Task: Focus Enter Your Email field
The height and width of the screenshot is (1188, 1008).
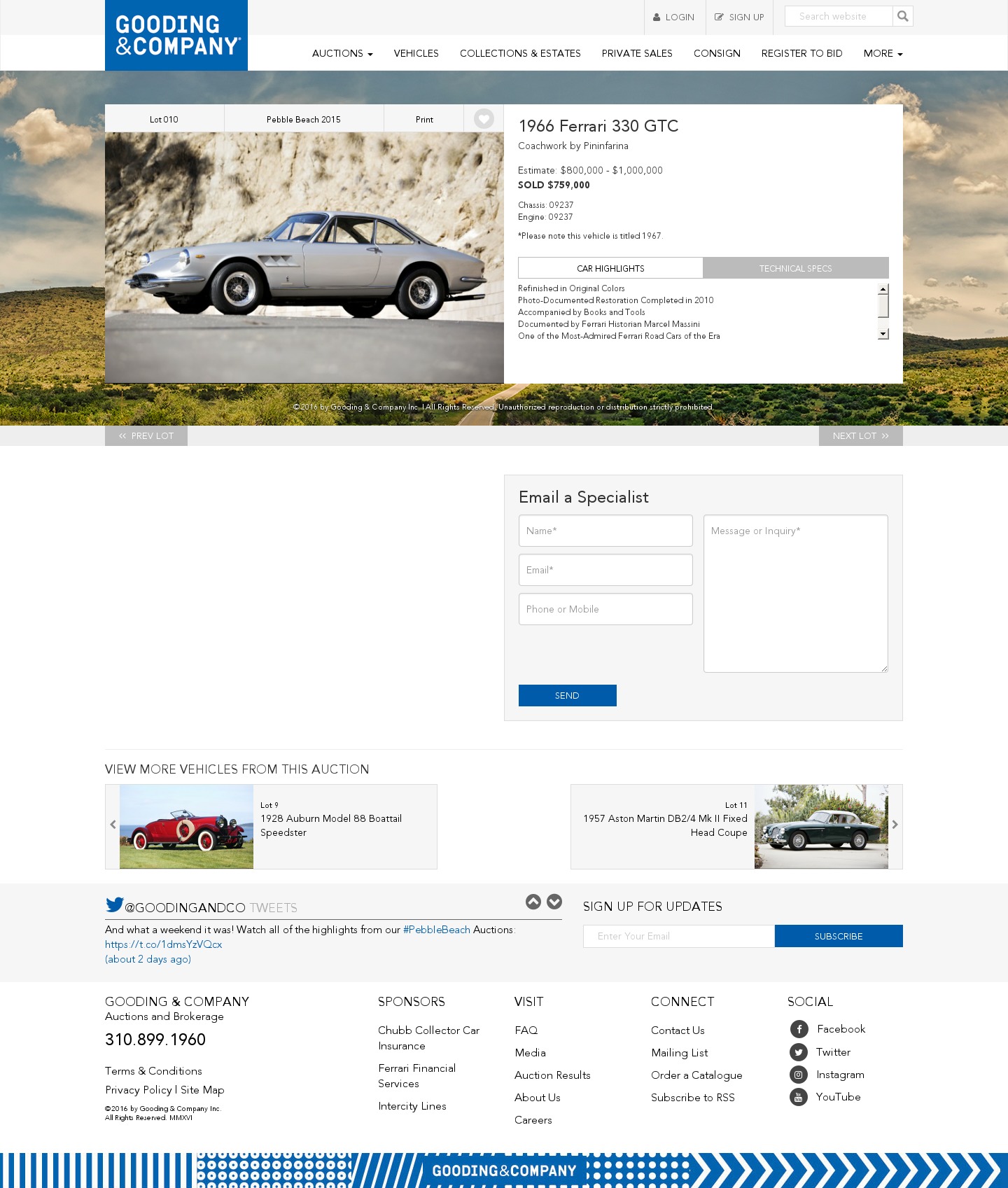Action: 679,936
